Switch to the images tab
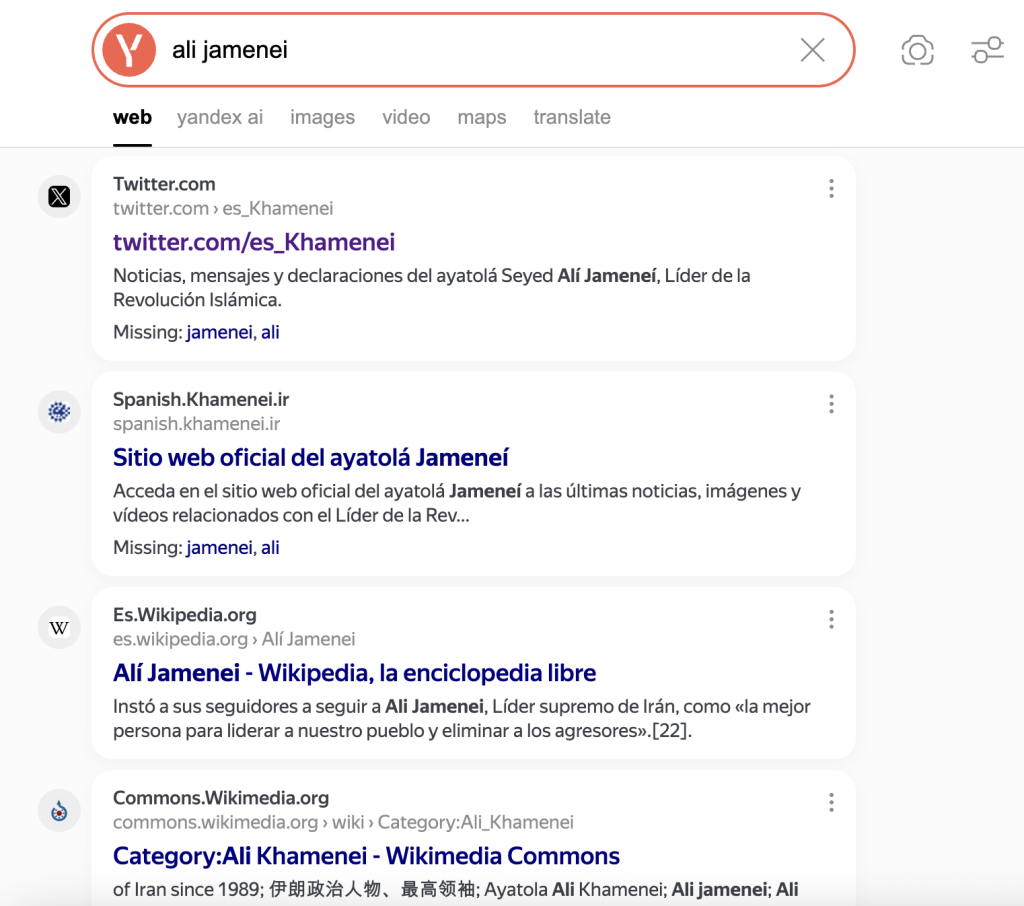Screen dimensions: 1024x906 [323, 118]
